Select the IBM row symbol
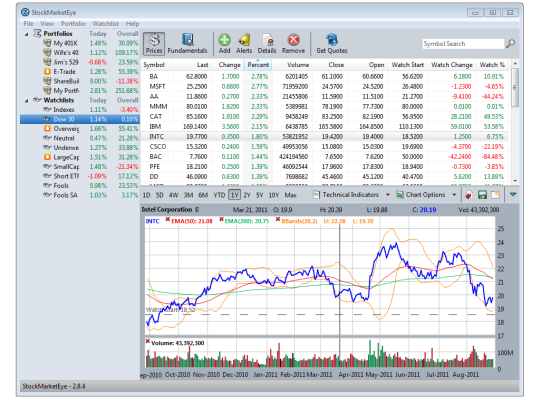The image size is (540, 399). (x=155, y=127)
